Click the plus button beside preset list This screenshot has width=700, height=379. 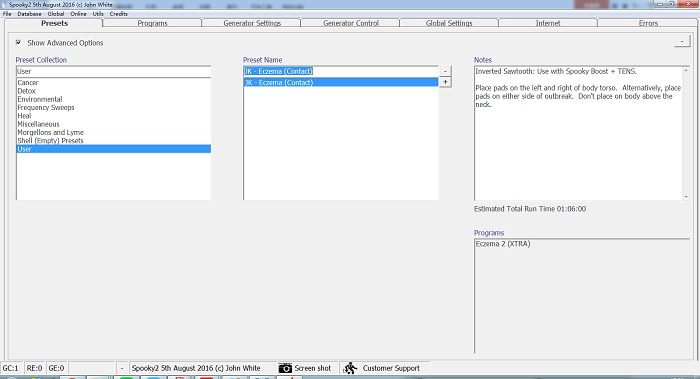coord(445,82)
